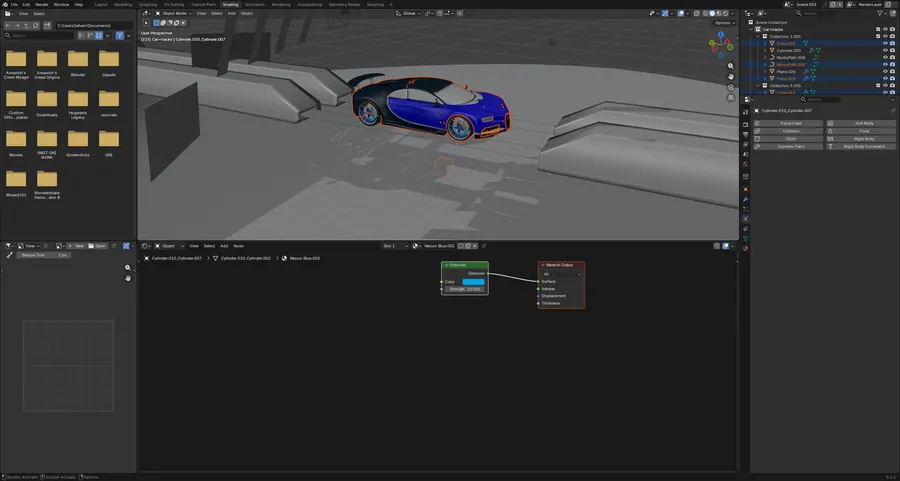Open the Edit menu

(26, 5)
